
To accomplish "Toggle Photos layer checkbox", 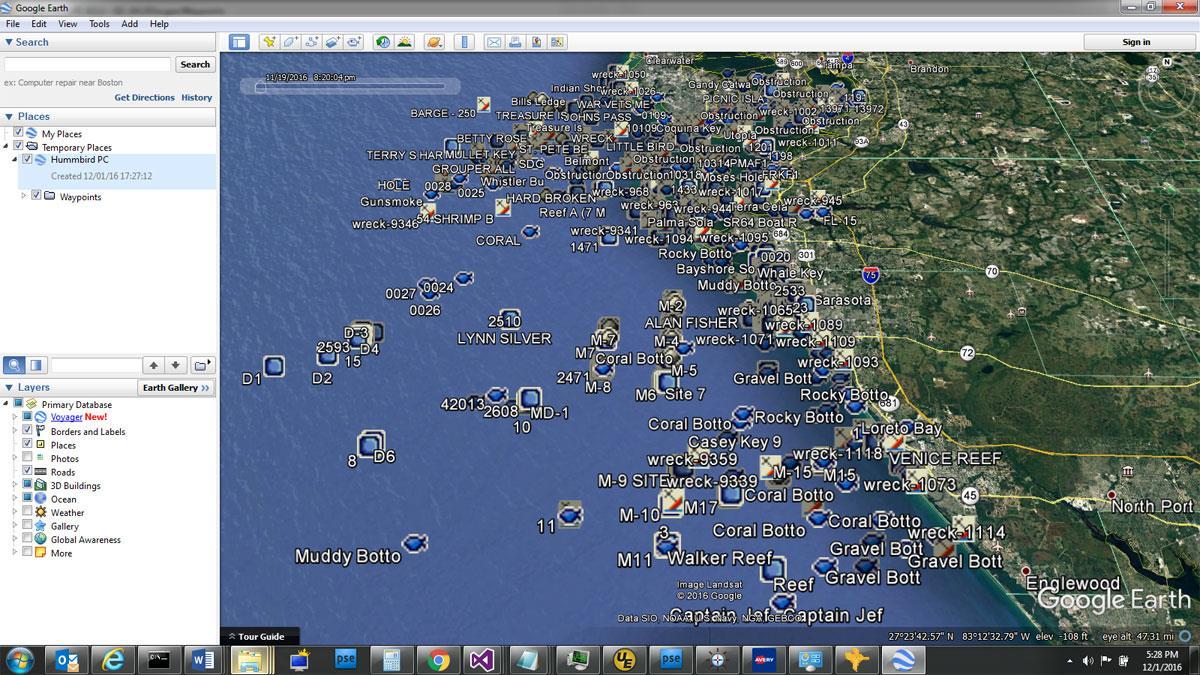I will (27, 458).
